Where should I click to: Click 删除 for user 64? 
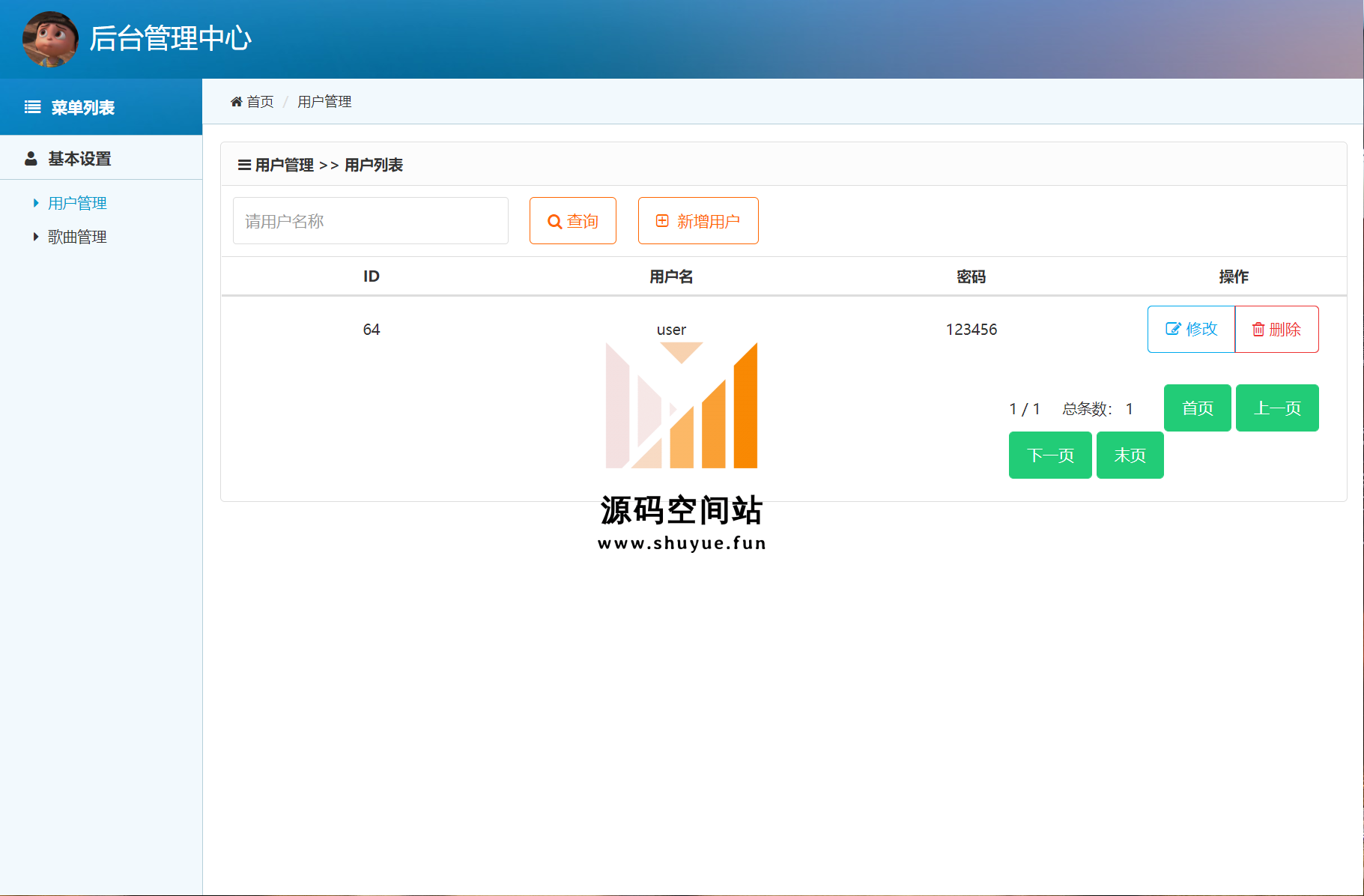point(1276,329)
